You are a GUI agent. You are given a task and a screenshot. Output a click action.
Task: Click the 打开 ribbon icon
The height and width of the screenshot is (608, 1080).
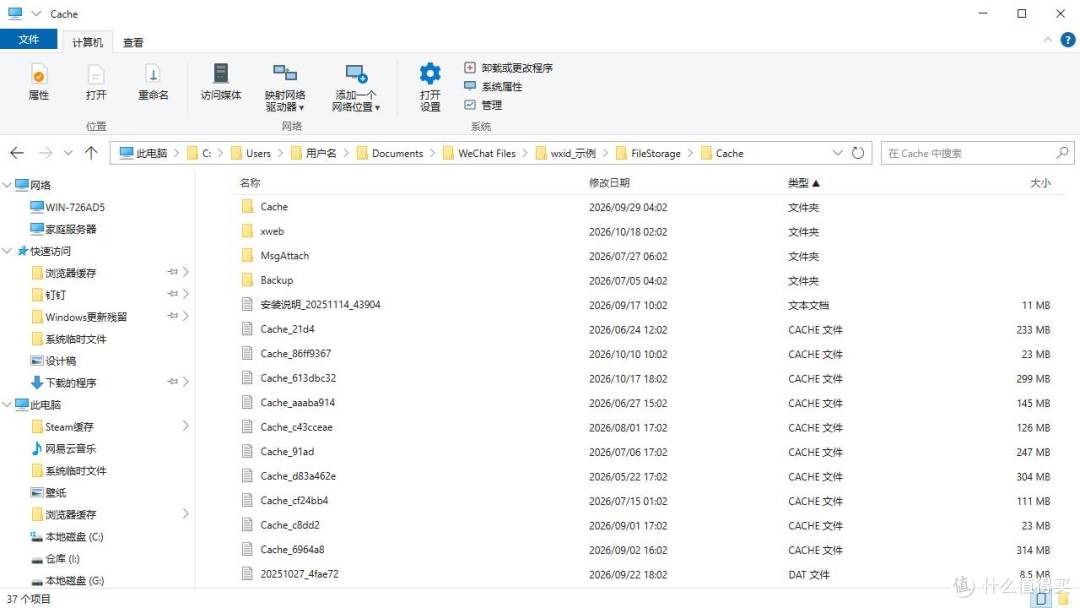(x=96, y=74)
